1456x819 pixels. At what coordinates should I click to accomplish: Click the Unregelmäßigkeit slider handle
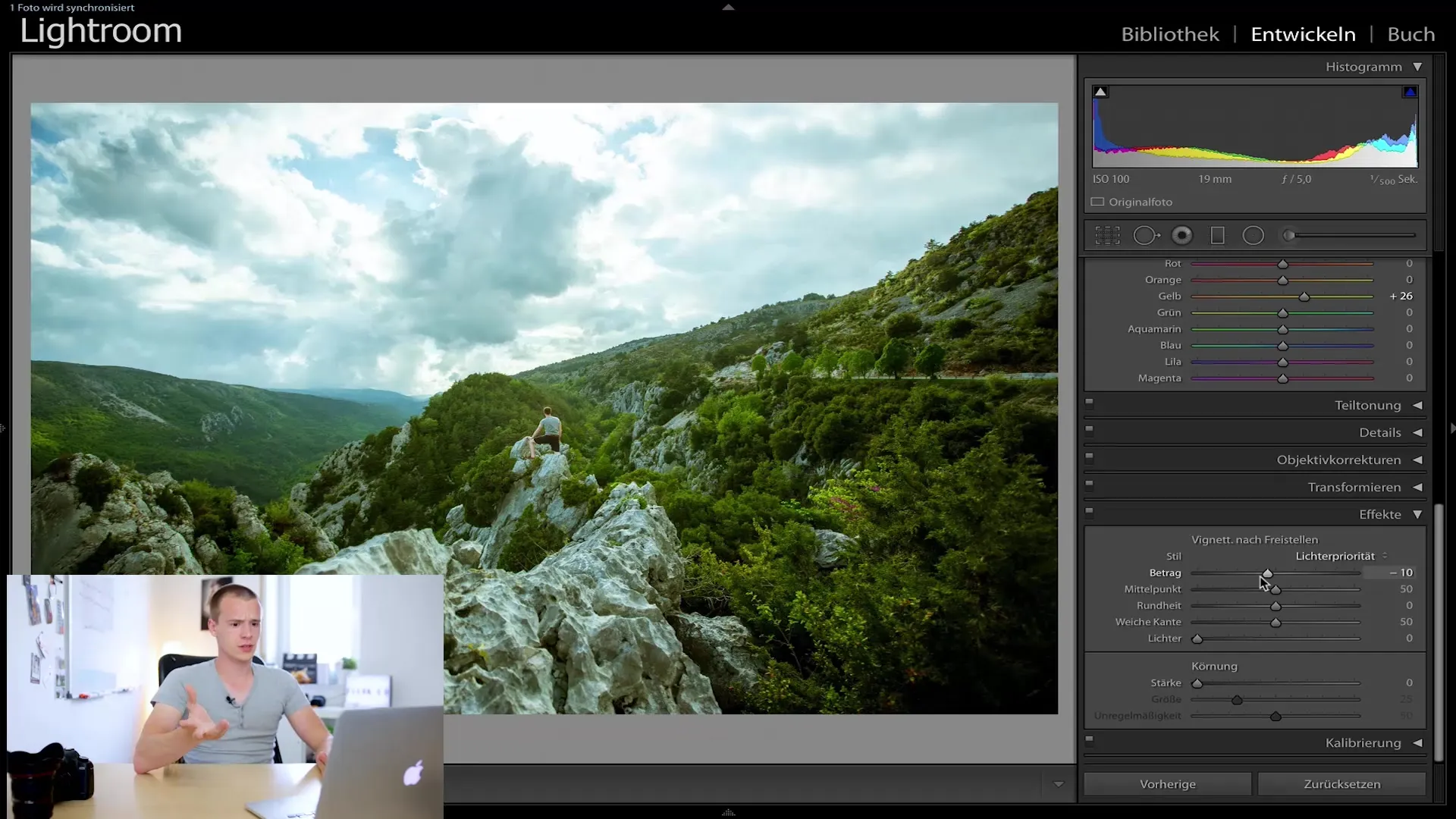1276,717
